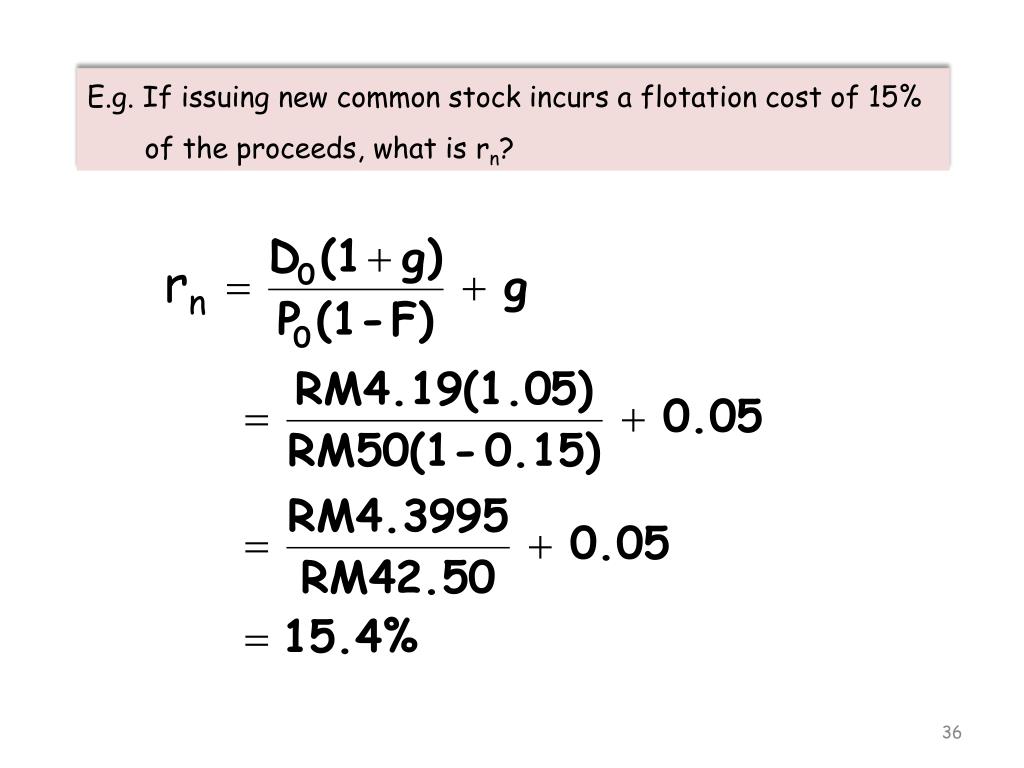
Task: Click RM50(1-0.15) denominator
Action: click(x=444, y=451)
